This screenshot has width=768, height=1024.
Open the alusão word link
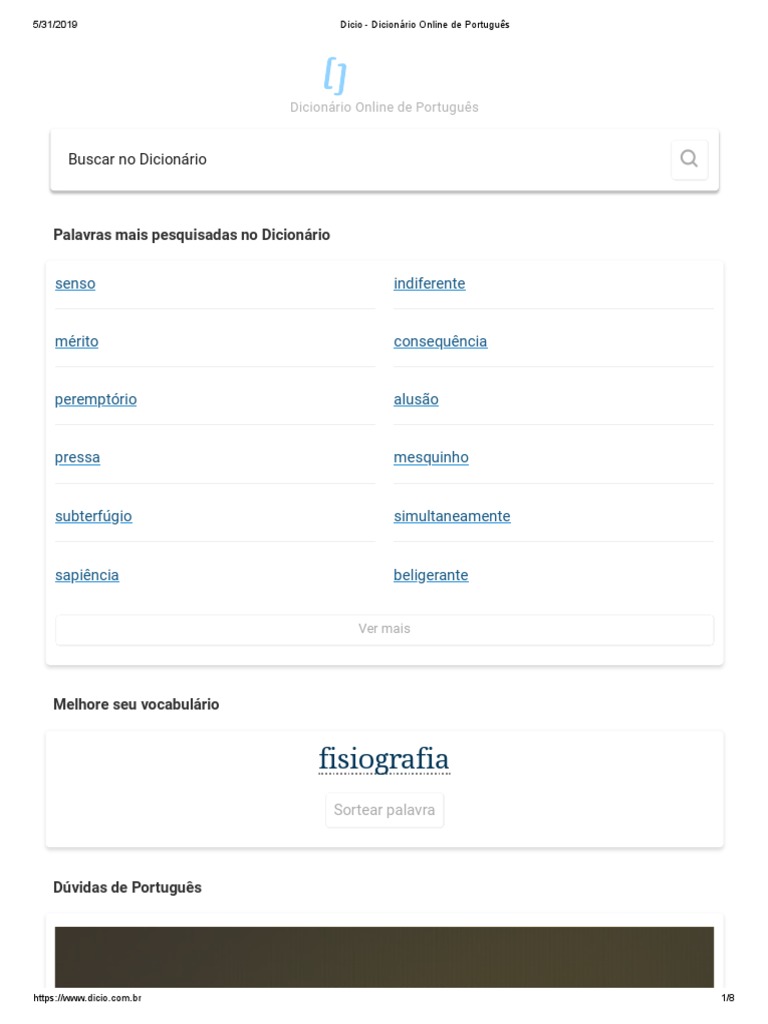tap(416, 399)
